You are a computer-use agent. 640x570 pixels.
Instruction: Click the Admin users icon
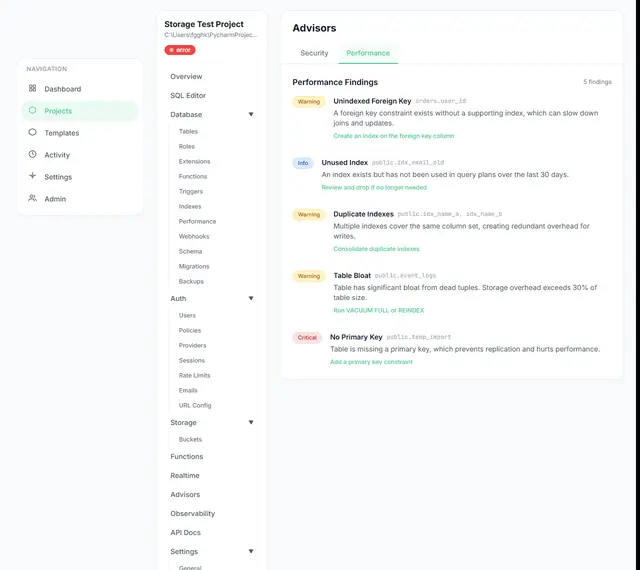point(33,198)
